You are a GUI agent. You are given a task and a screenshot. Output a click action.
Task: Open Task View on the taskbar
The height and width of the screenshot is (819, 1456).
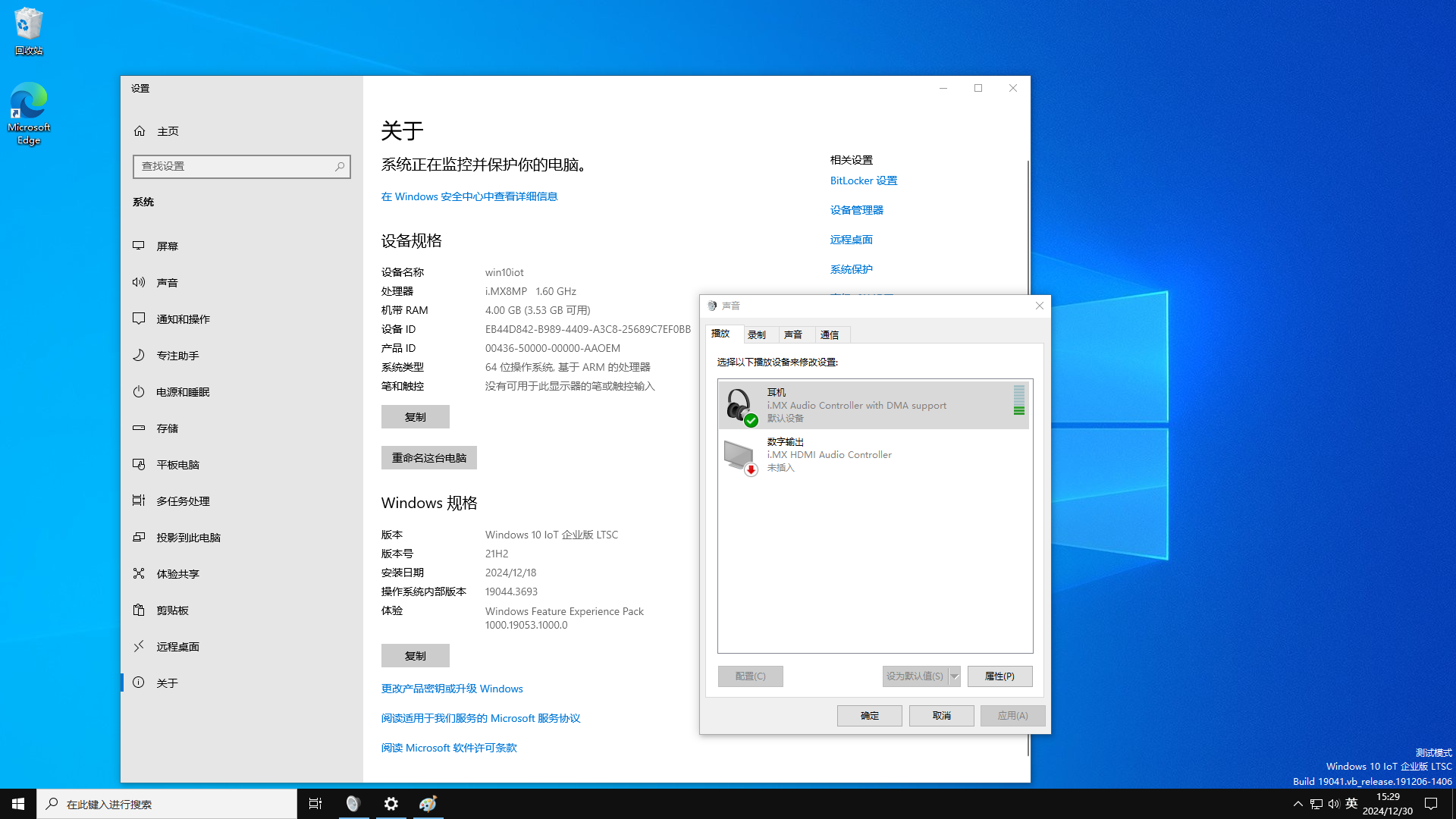pyautogui.click(x=315, y=804)
